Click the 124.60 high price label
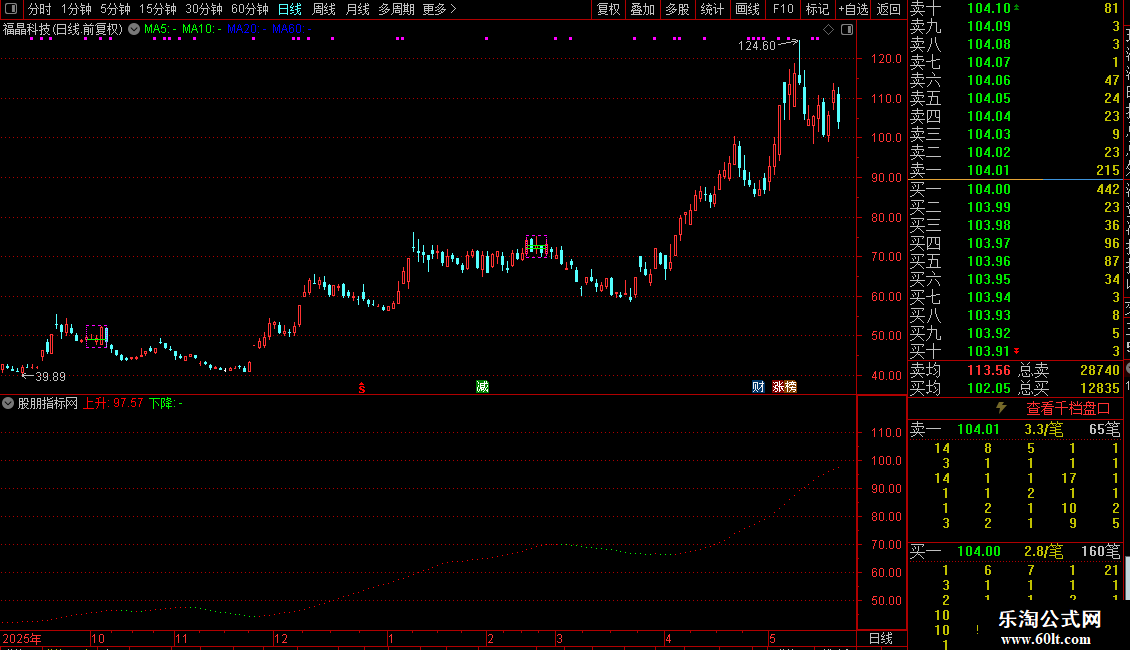 pyautogui.click(x=756, y=45)
